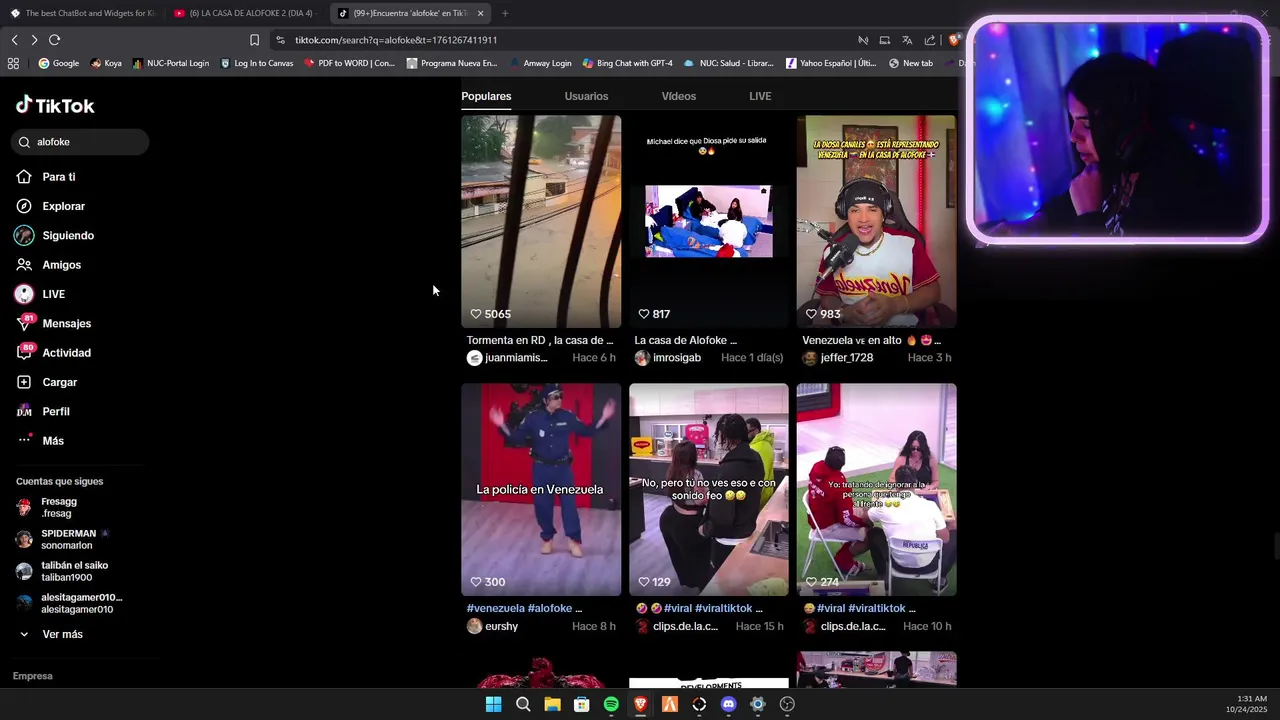The image size is (1280, 720).
Task: Expand followed accounts with Ver más
Action: tap(51, 634)
